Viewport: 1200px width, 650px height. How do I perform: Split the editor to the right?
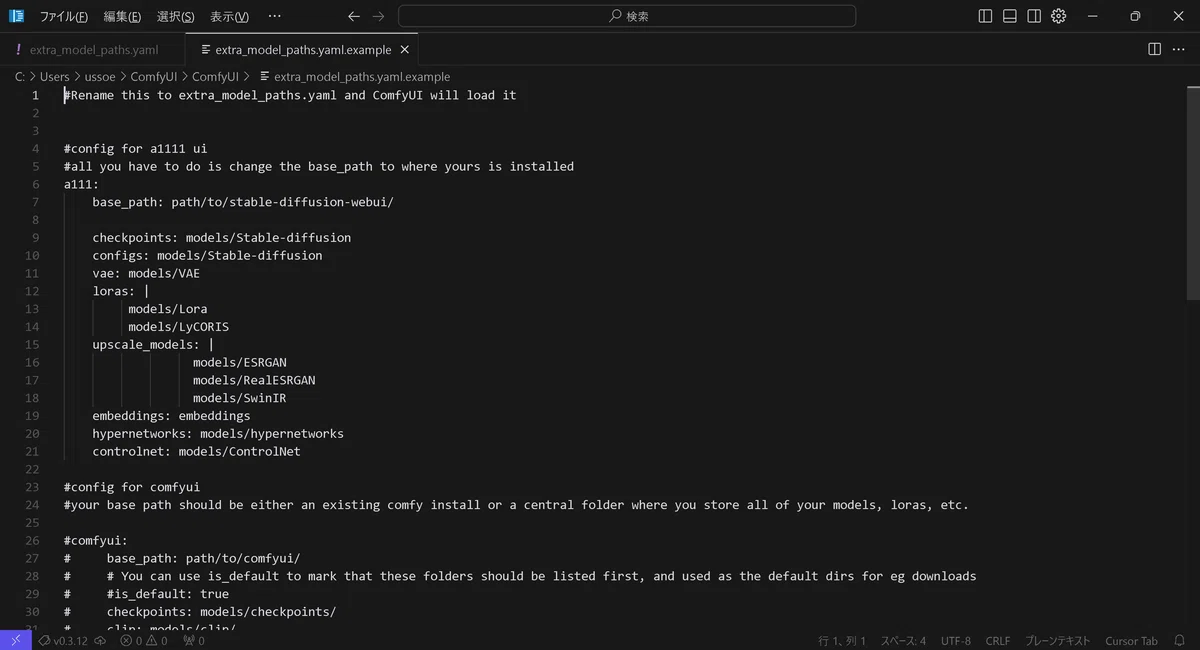(x=1154, y=49)
